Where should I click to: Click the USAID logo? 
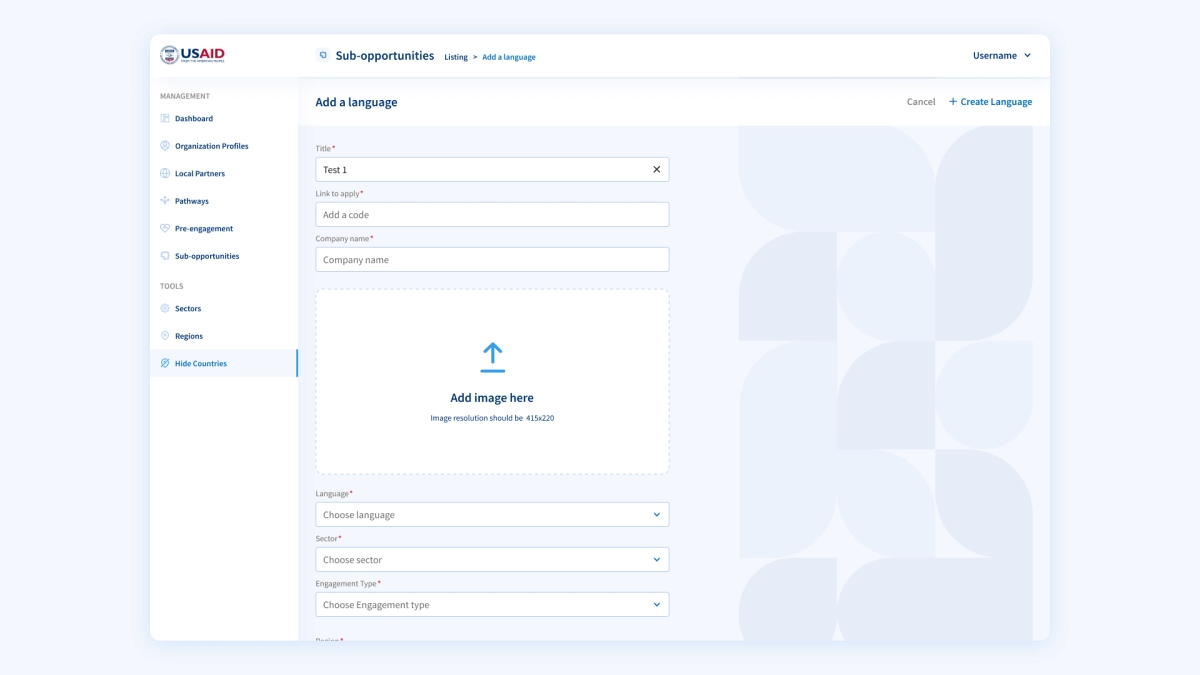[x=193, y=55]
